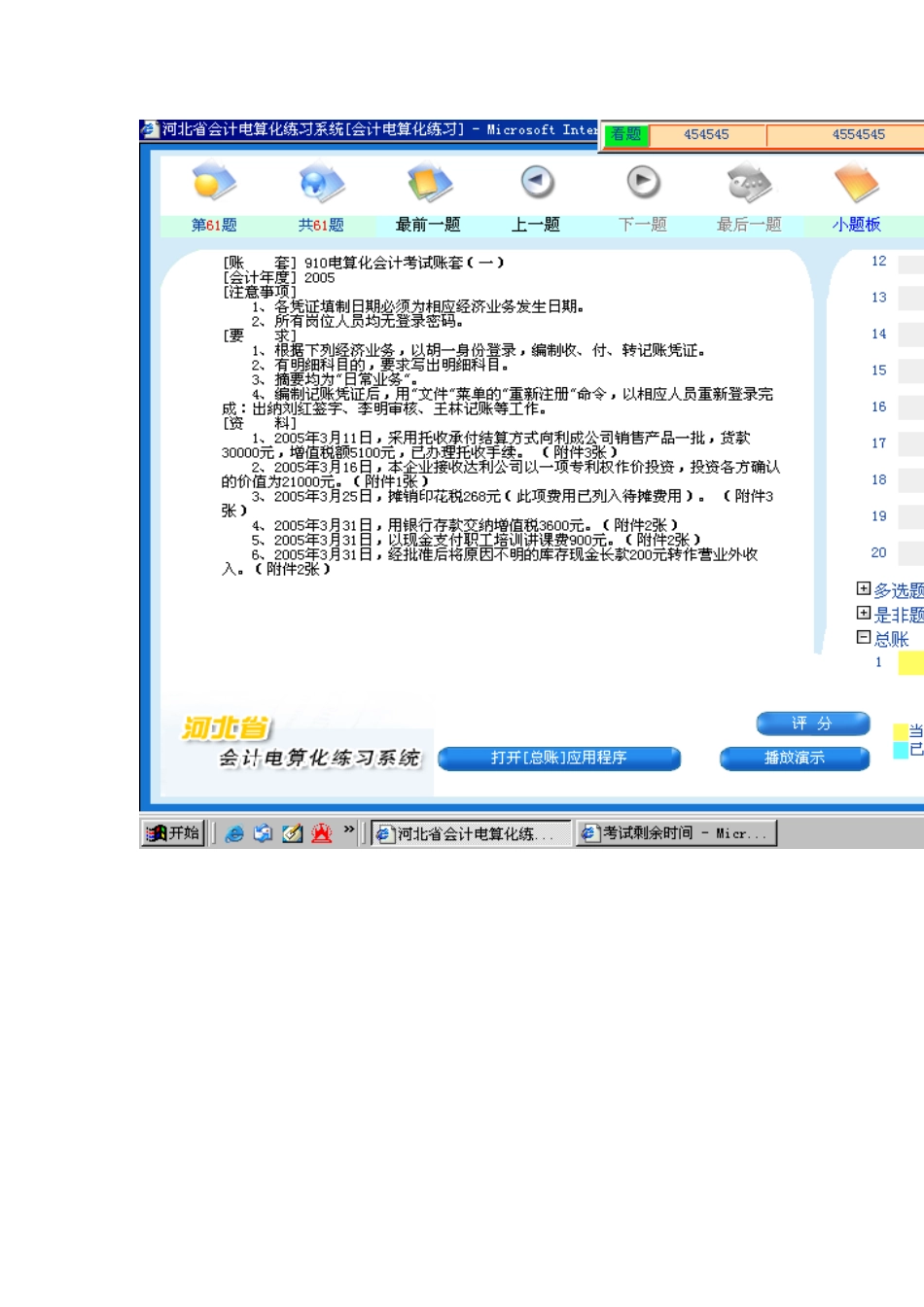
Task: Click the notepad pencil quick launch icon
Action: tap(292, 833)
